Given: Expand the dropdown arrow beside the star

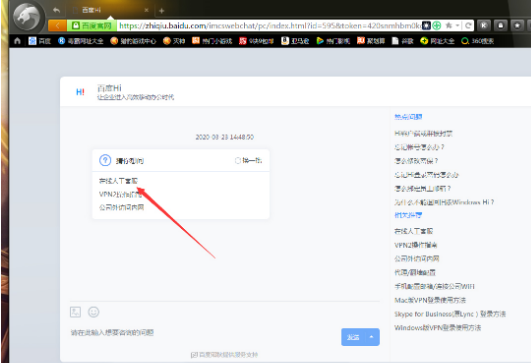Looking at the screenshot, I should 457,25.
